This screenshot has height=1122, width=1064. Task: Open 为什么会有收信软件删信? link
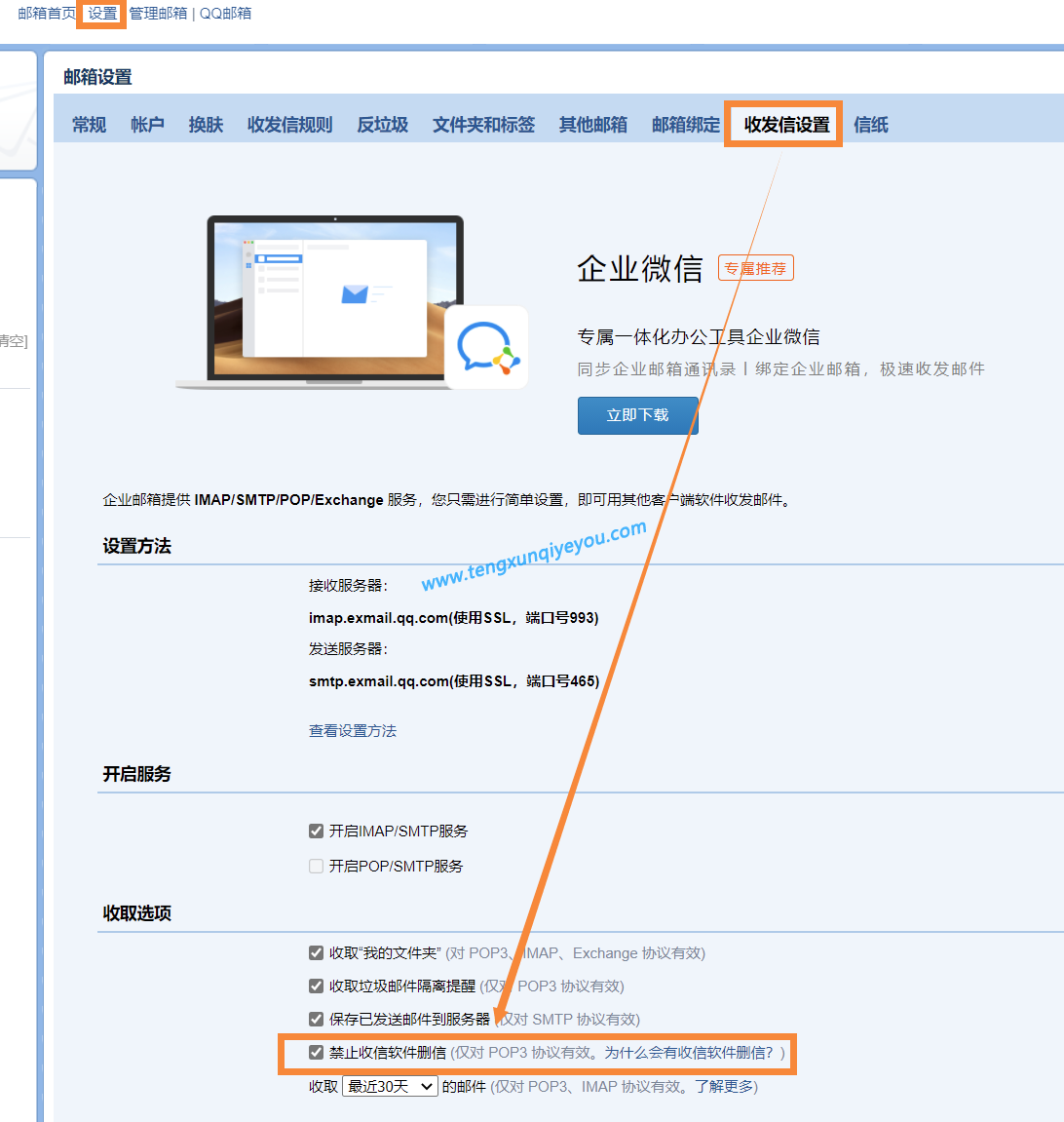[x=689, y=1053]
